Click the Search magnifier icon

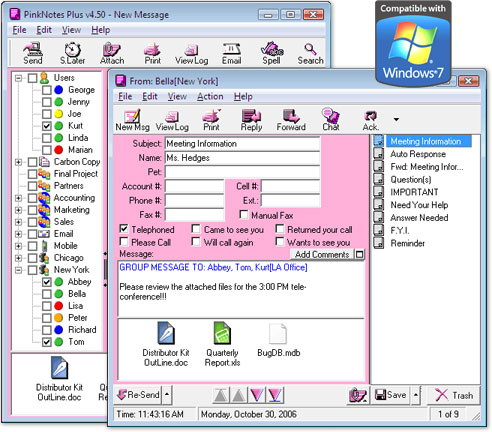tap(310, 53)
